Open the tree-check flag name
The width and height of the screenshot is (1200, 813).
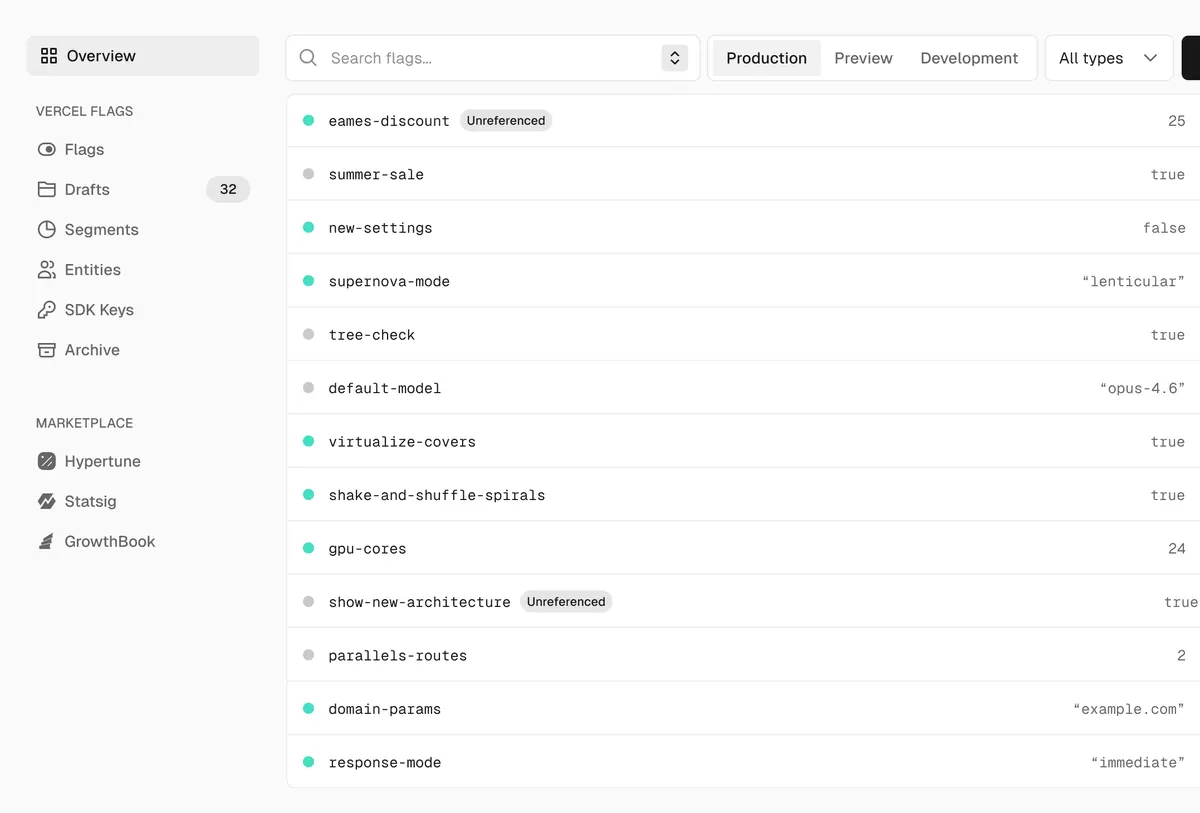point(371,335)
